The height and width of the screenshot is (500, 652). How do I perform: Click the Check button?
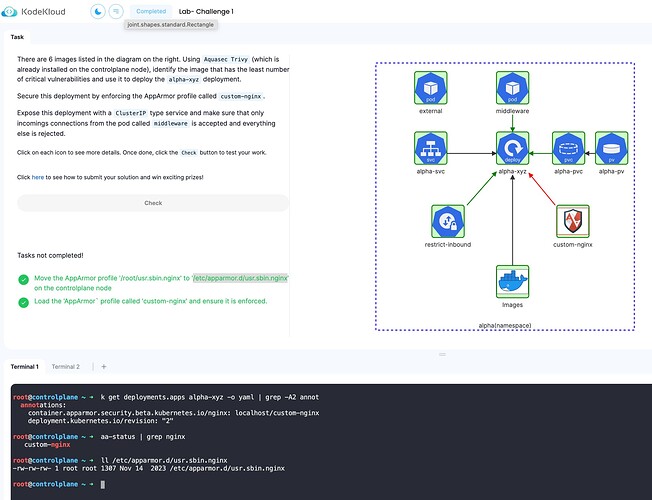click(153, 203)
